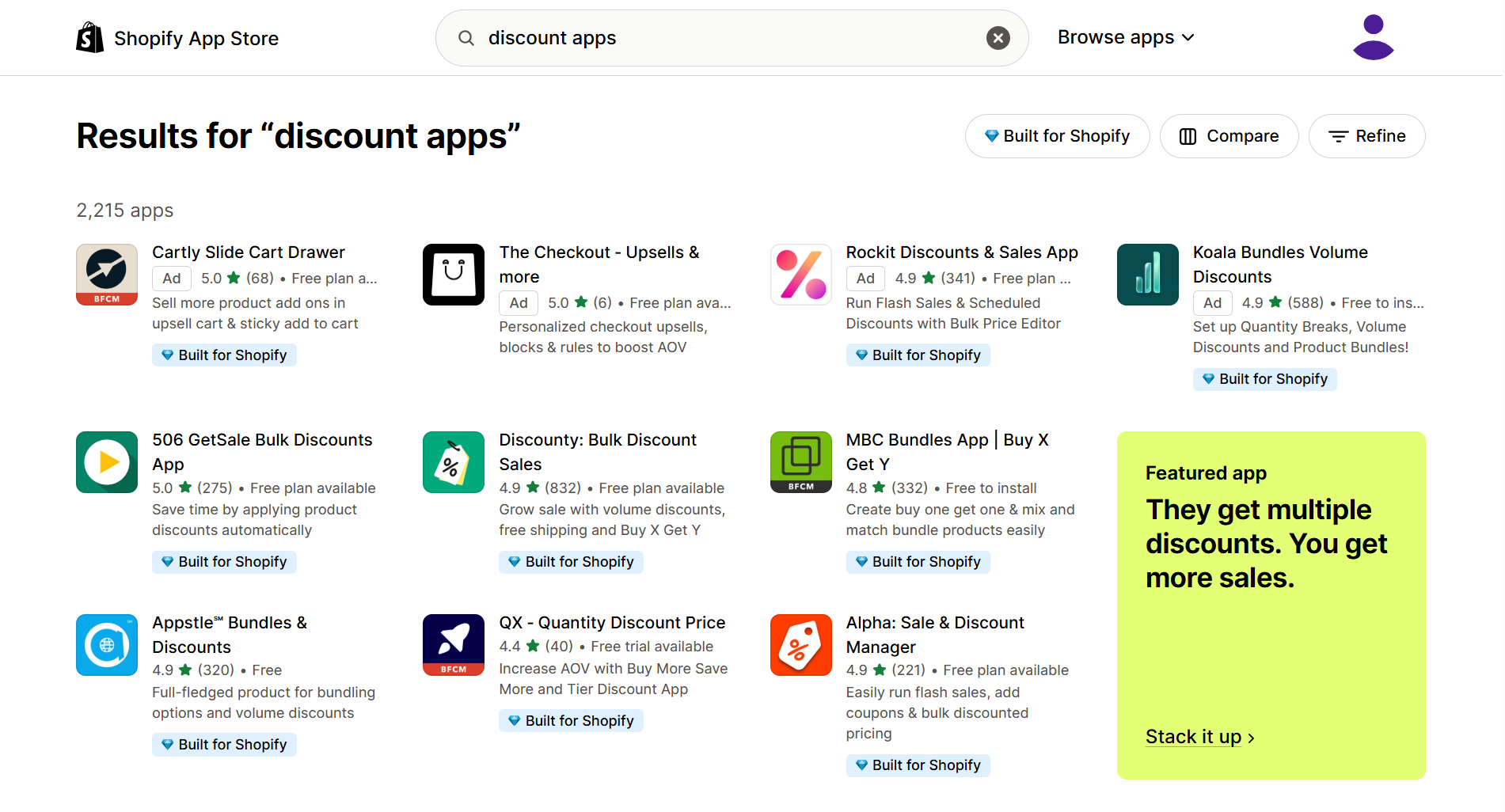Click the profile avatar icon
The width and height of the screenshot is (1505, 812).
click(x=1373, y=36)
